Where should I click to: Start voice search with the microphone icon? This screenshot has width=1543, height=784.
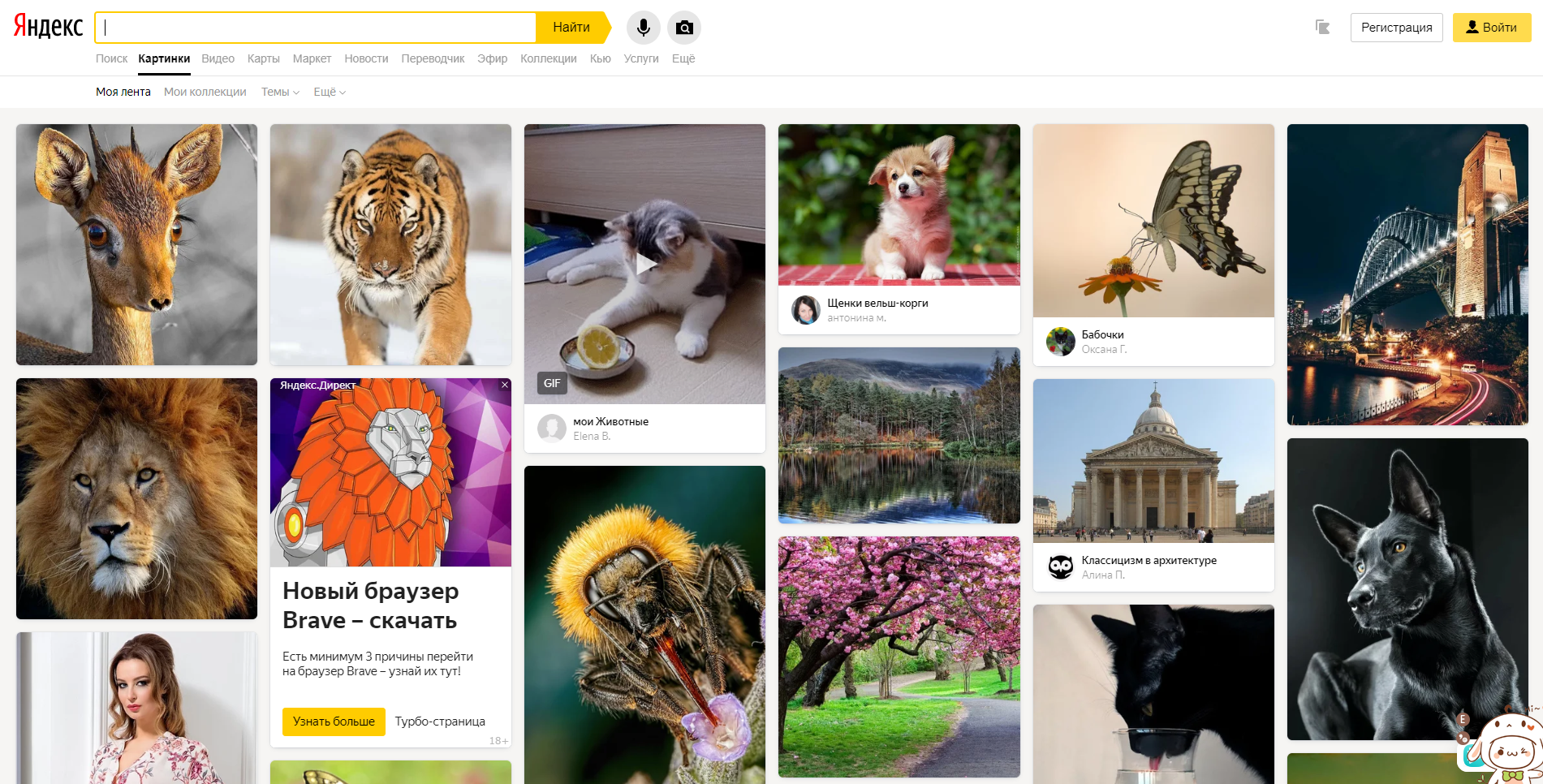tap(643, 28)
